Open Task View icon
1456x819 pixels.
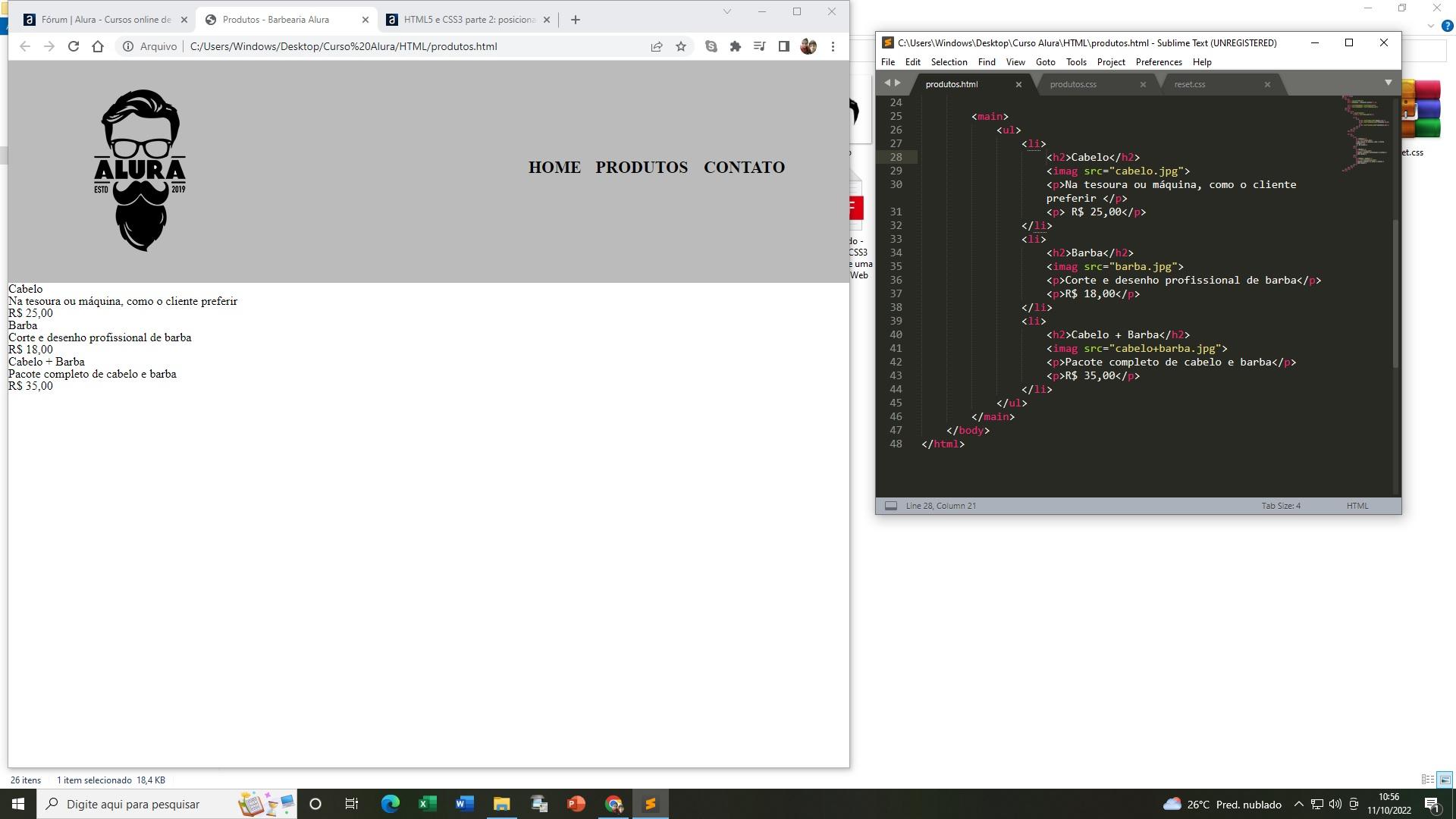point(352,804)
